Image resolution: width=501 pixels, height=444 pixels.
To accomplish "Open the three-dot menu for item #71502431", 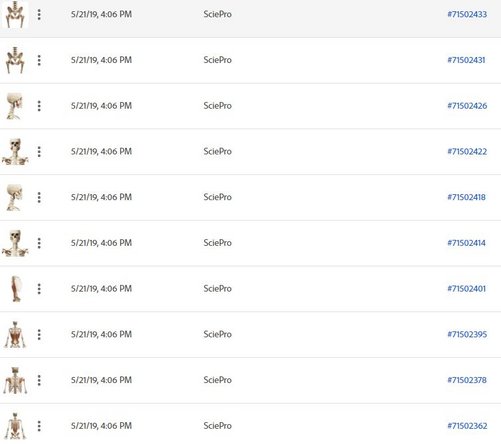I will tap(39, 60).
